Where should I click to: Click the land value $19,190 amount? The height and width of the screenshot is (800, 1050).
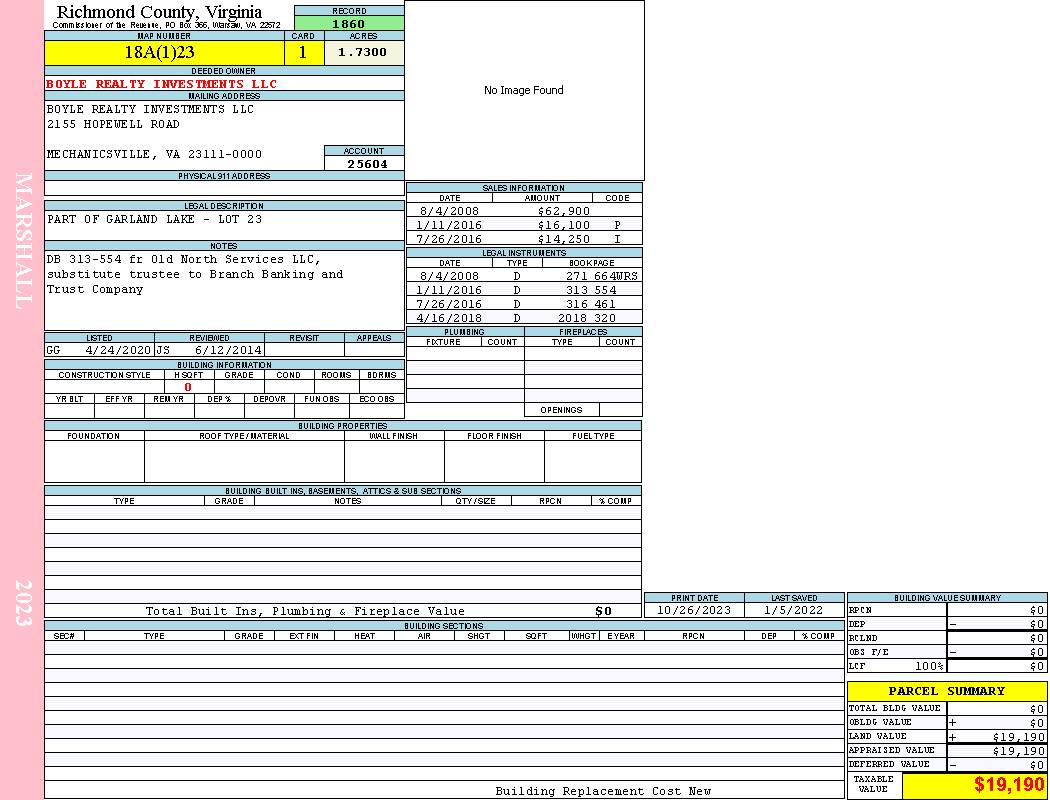click(x=1018, y=736)
